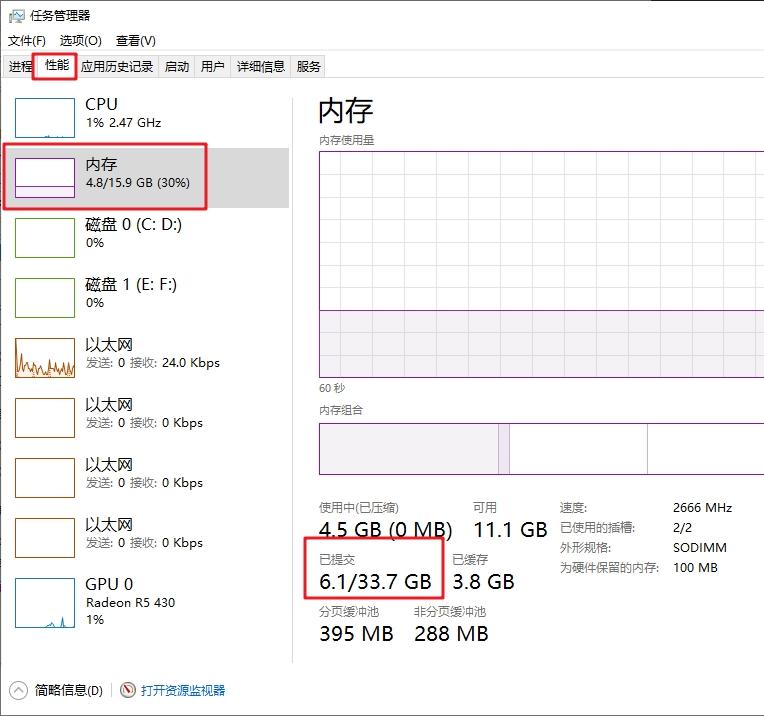Click the 简略信息(D) button label

[68, 690]
